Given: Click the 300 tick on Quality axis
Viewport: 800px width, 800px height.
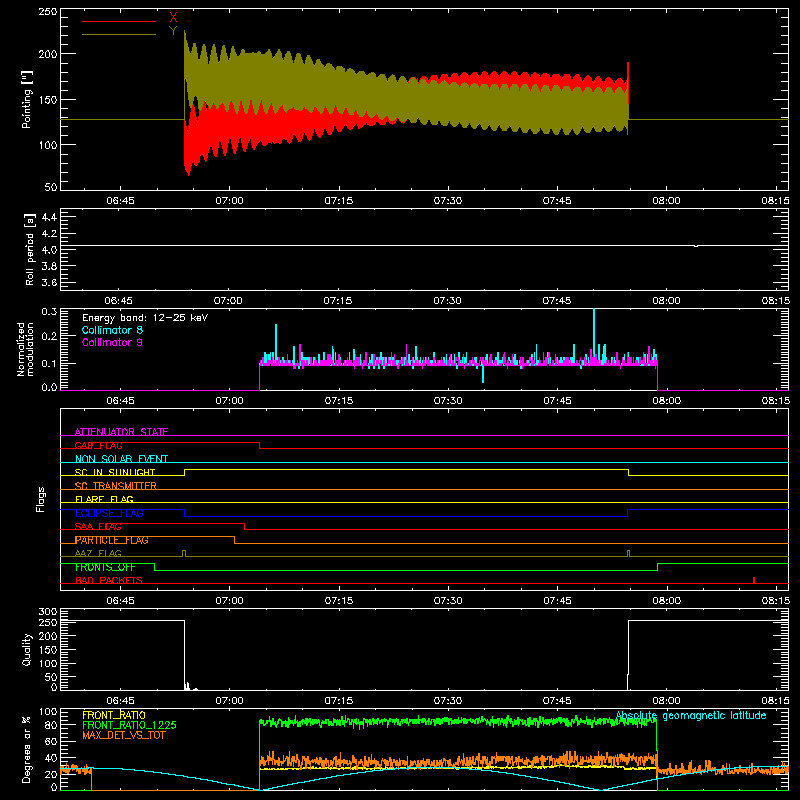Looking at the screenshot, I should [x=48, y=612].
